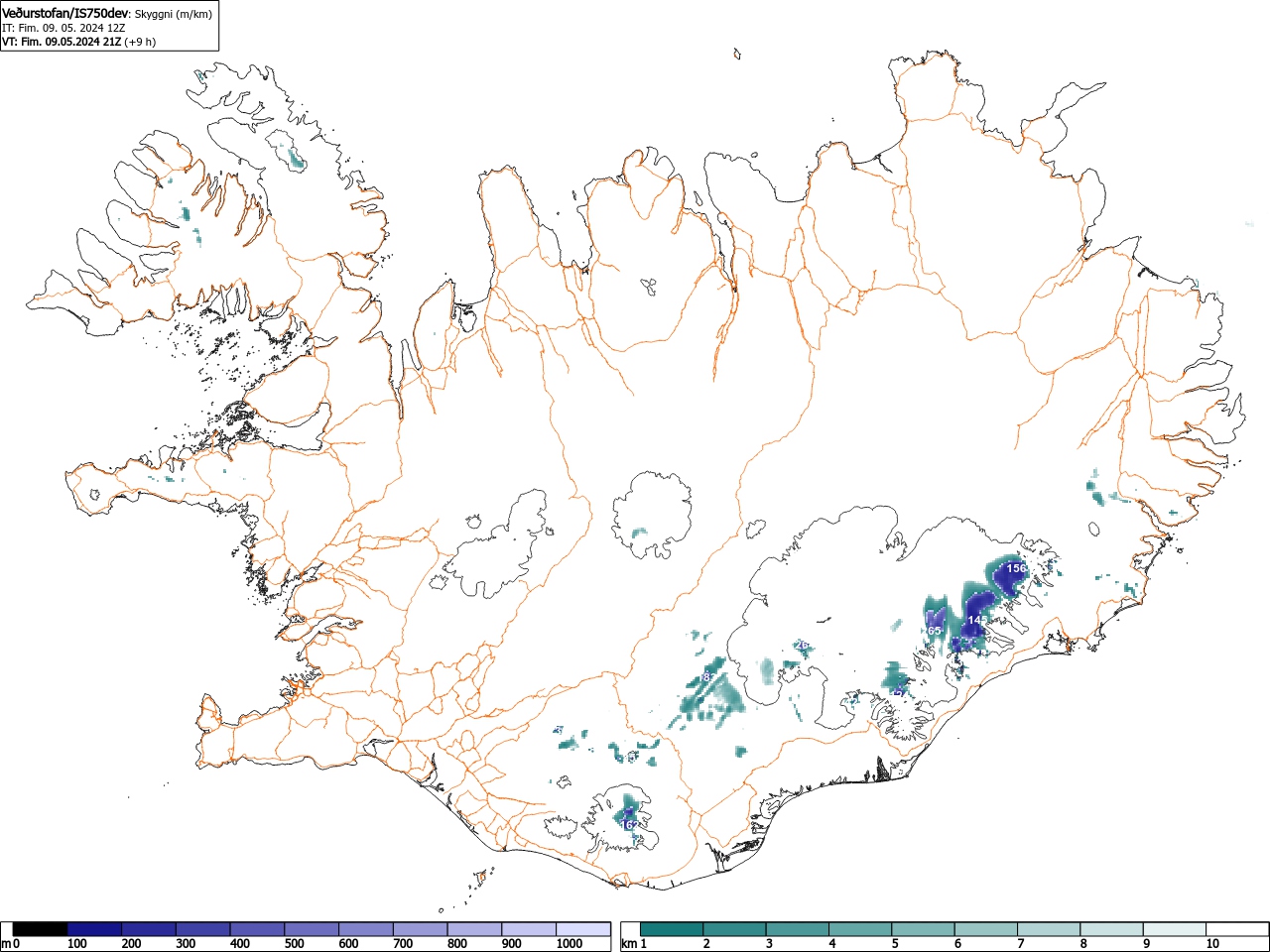This screenshot has width=1270, height=952.
Task: Click the '145' visibility value on the map
Action: click(977, 621)
